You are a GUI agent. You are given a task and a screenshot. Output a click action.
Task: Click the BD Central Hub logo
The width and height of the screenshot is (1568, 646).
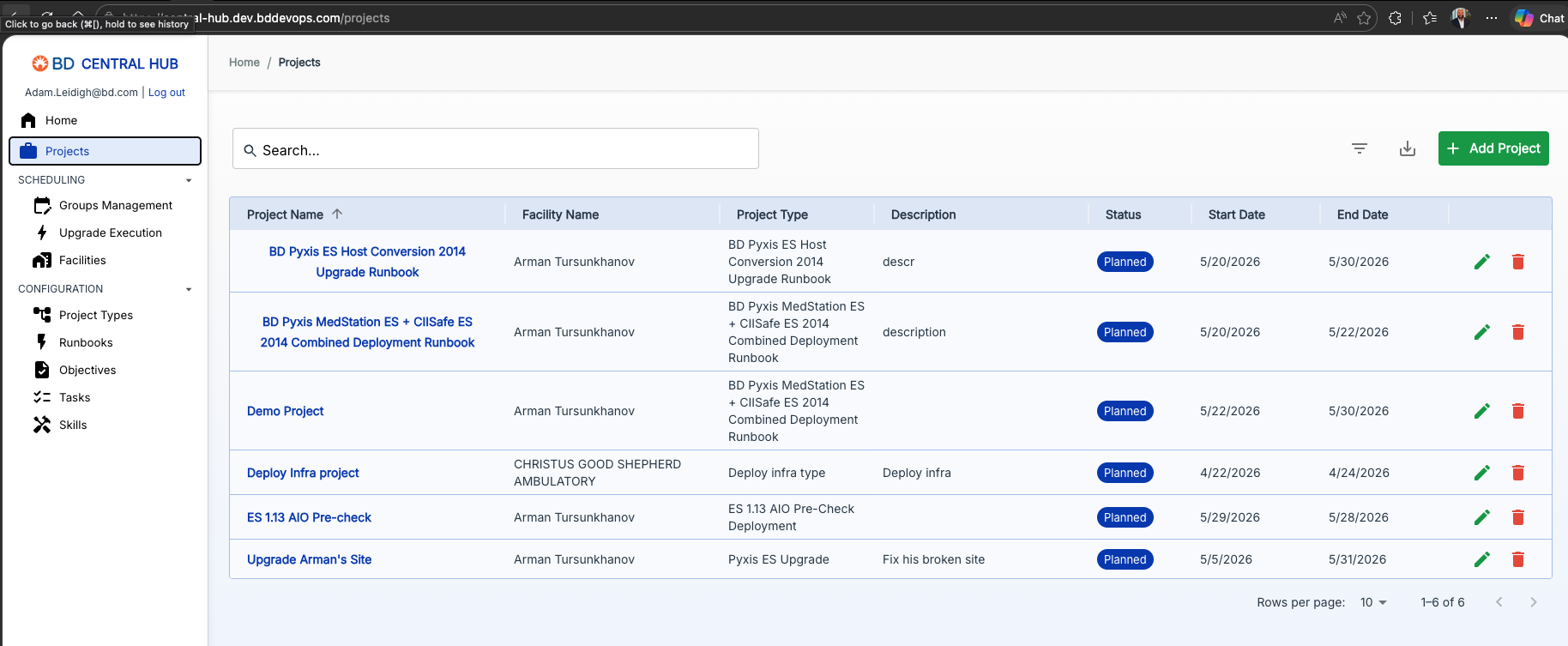[105, 63]
